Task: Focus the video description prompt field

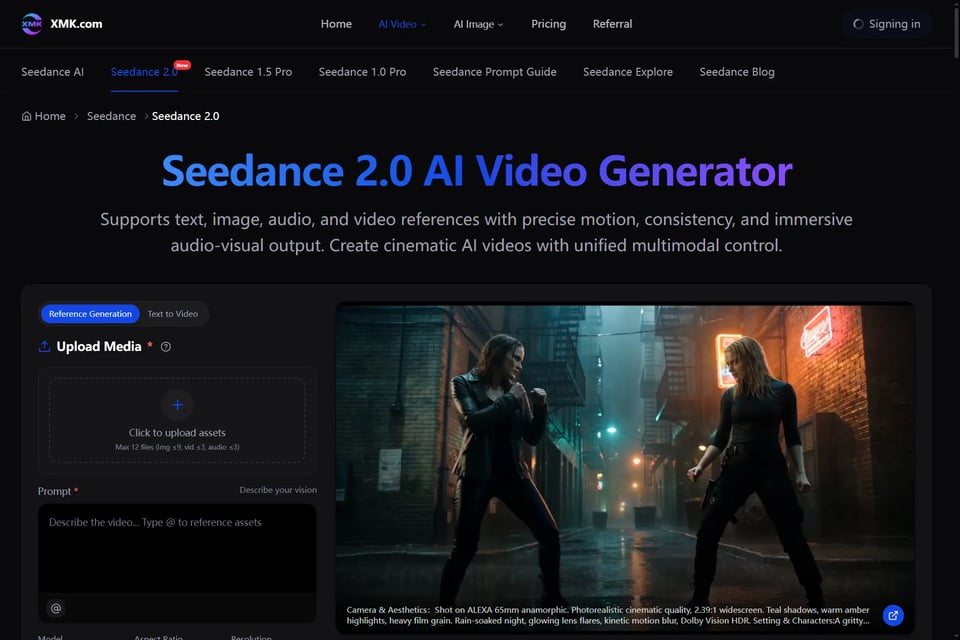Action: tap(177, 548)
